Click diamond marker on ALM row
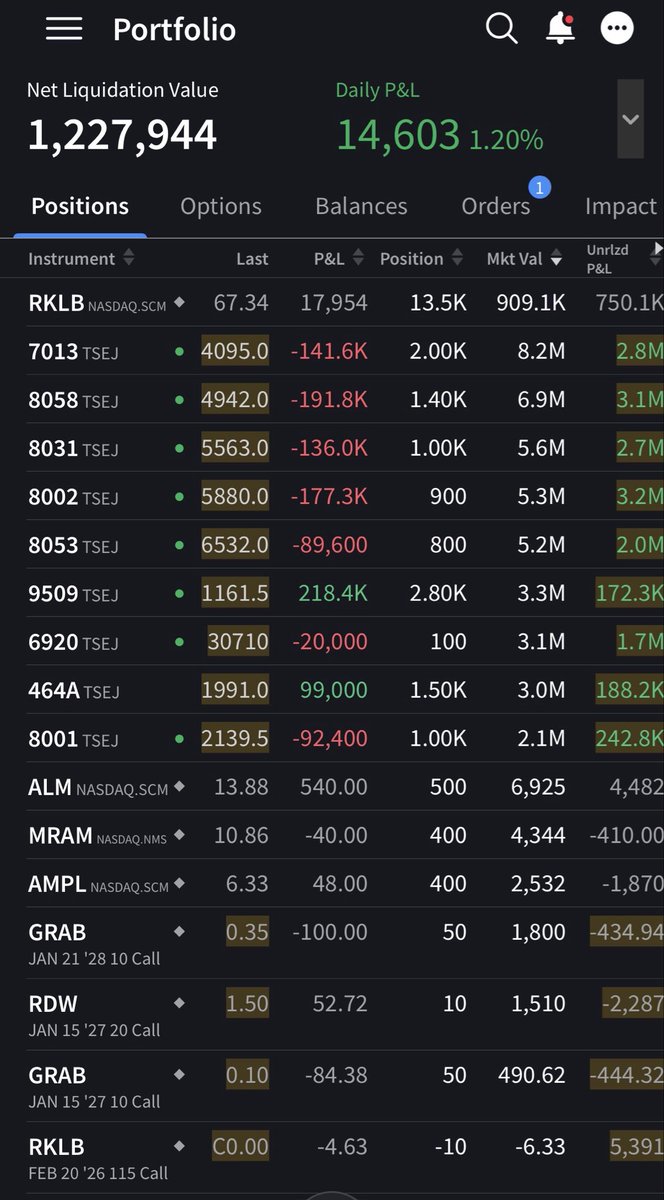Viewport: 664px width, 1200px height. pos(179,787)
